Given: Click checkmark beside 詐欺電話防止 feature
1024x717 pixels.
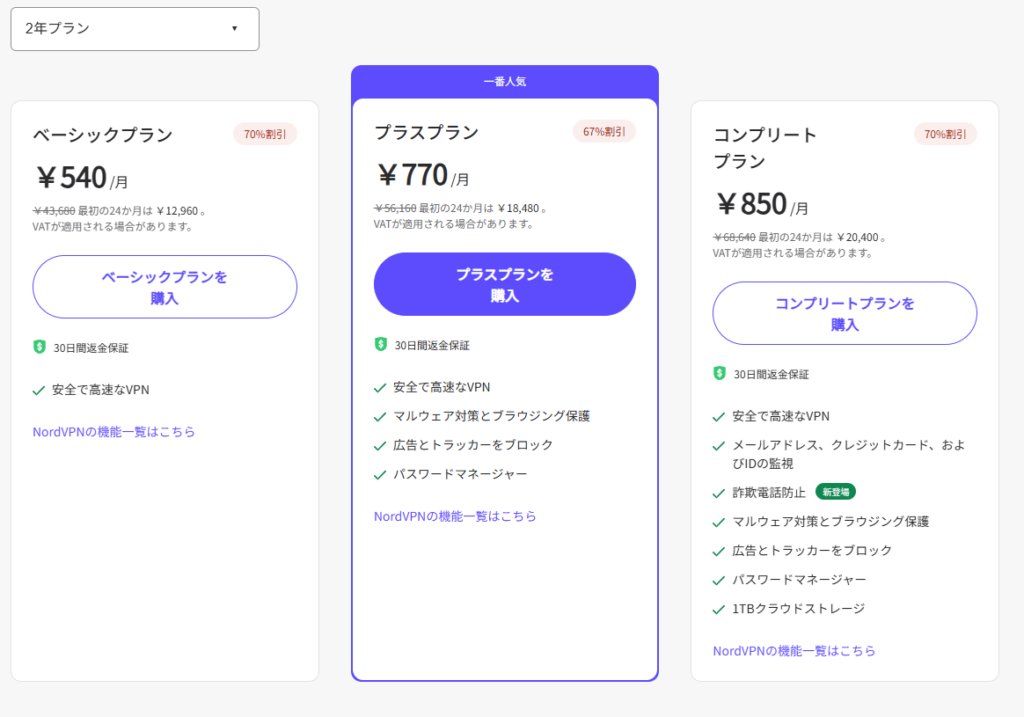Looking at the screenshot, I should pyautogui.click(x=719, y=492).
